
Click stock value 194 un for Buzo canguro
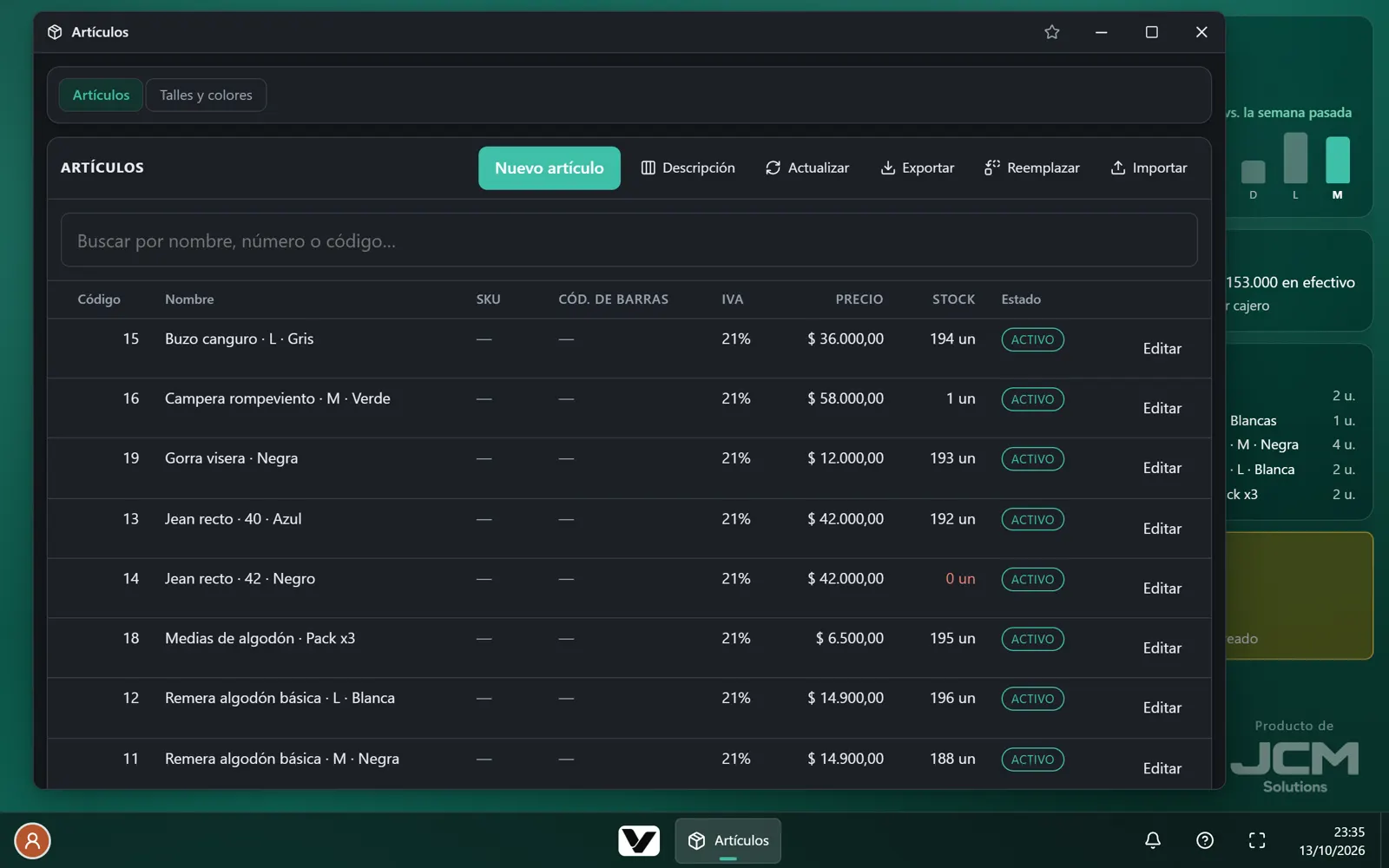952,339
